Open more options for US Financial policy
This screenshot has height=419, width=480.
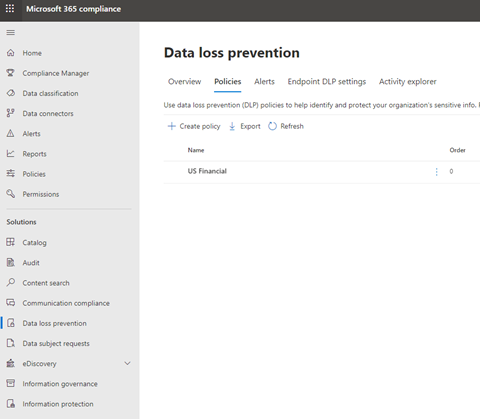[x=437, y=172]
